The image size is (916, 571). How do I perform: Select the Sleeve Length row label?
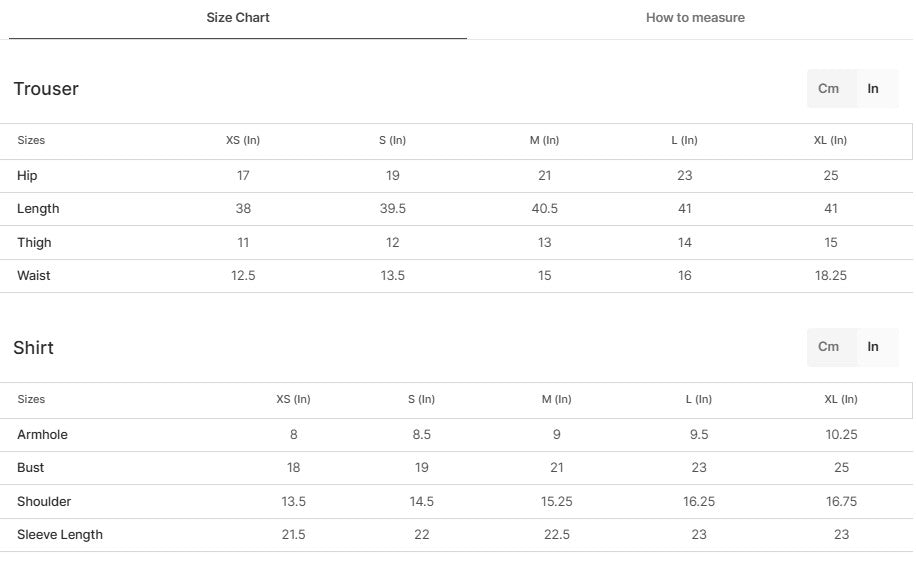(60, 535)
